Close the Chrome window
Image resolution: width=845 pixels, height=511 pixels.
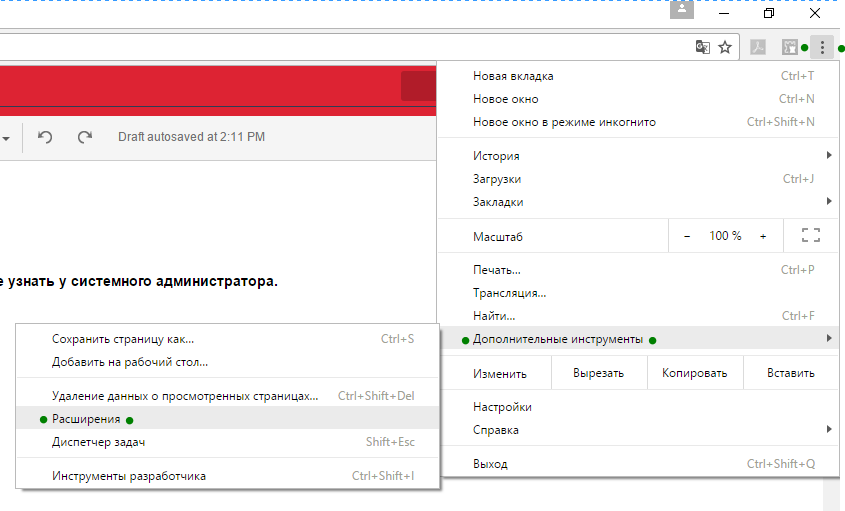(815, 13)
